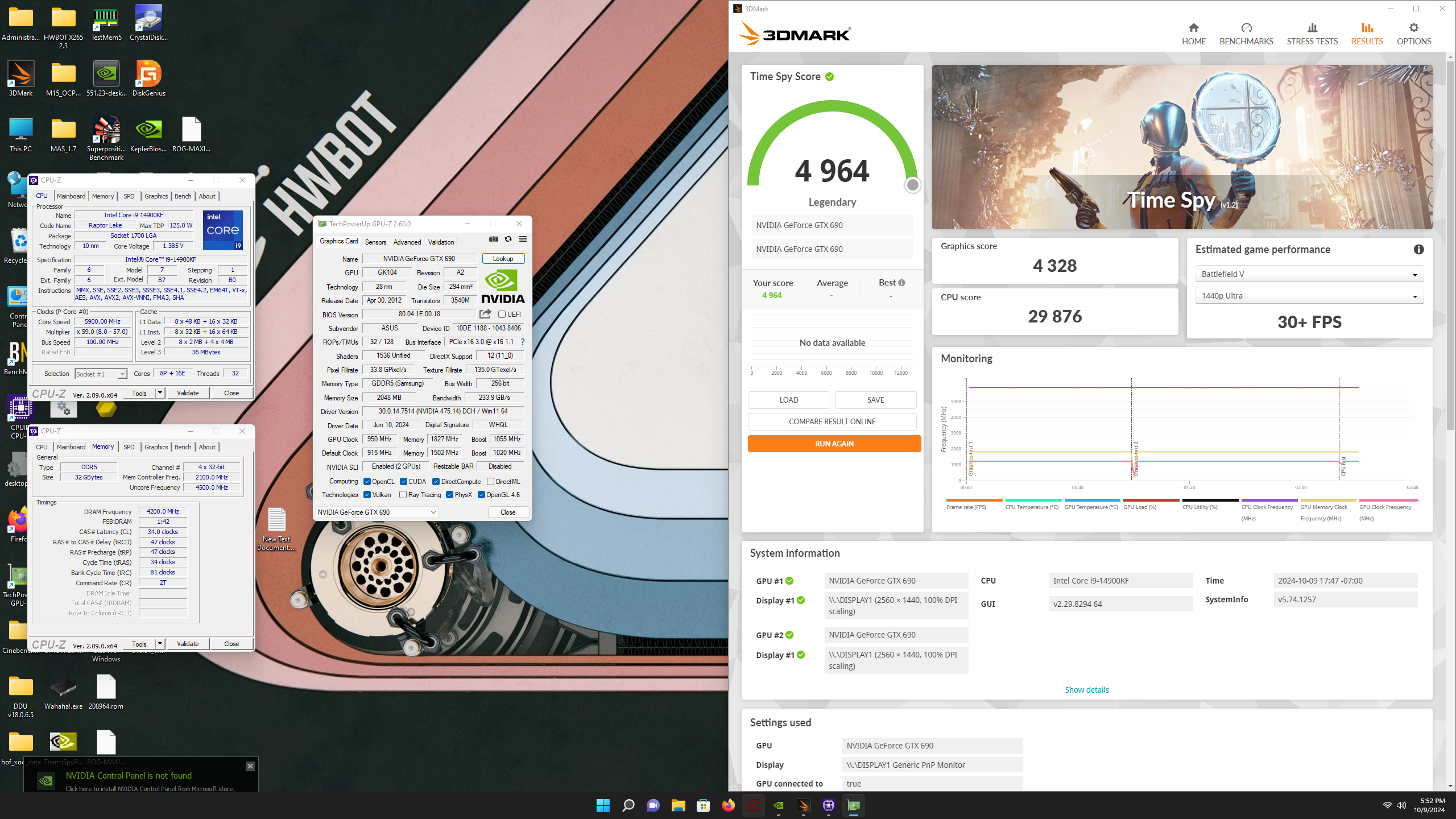Switch to the Bench tab in upper CPU-Z
Viewport: 1456px width, 819px height.
point(183,196)
